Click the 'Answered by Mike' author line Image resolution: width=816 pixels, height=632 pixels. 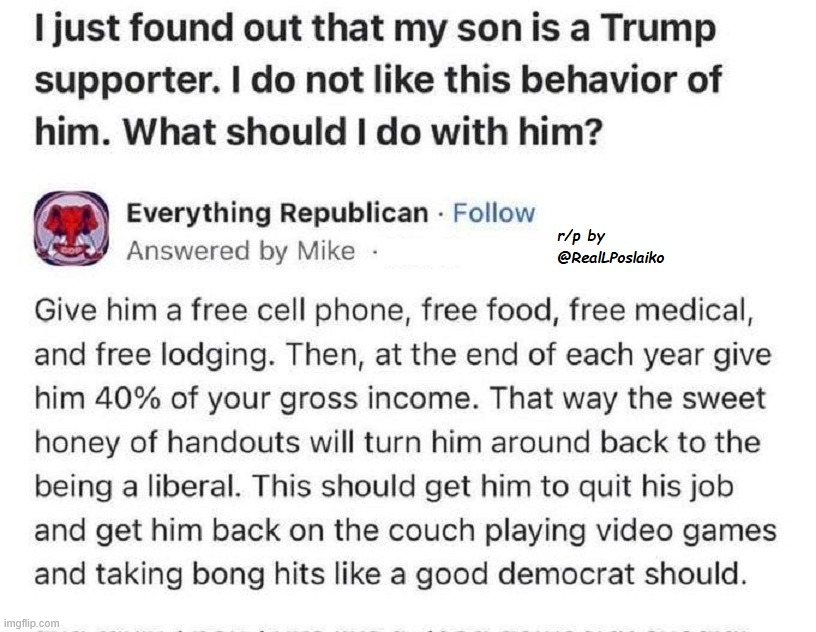(x=240, y=251)
